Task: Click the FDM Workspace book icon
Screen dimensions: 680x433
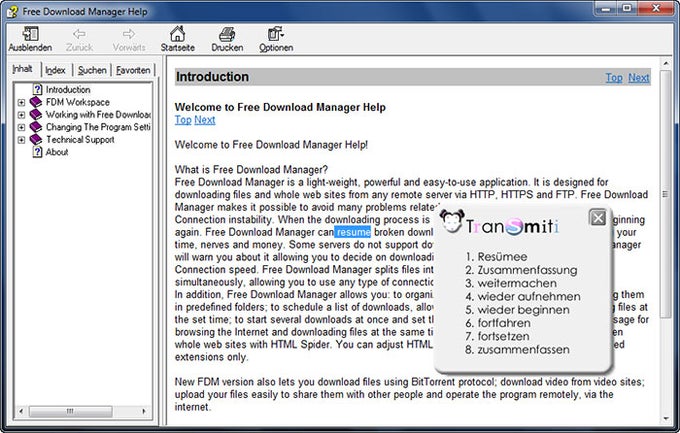Action: click(36, 102)
